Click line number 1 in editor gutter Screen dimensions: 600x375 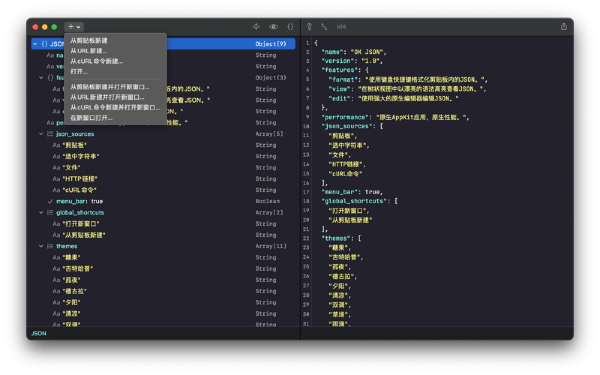point(307,43)
